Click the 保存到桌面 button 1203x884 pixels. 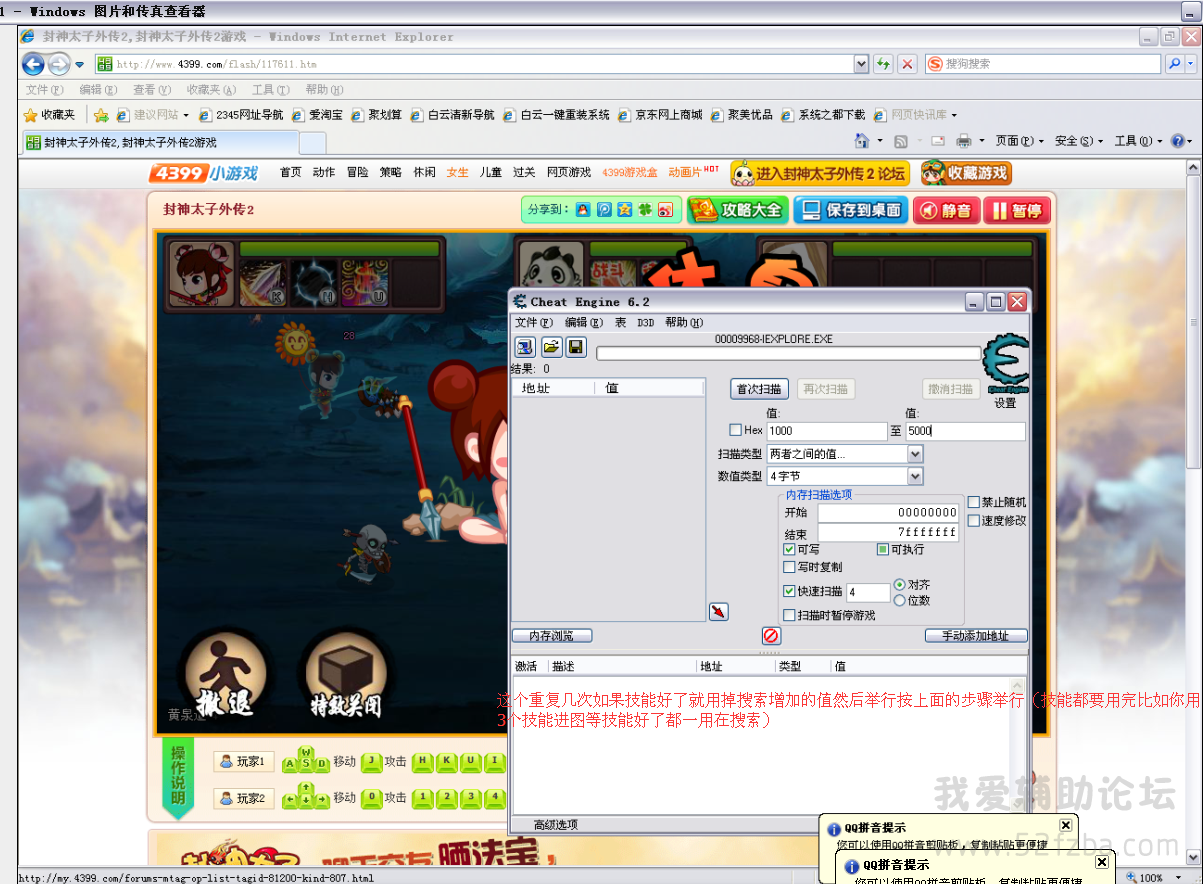(849, 210)
